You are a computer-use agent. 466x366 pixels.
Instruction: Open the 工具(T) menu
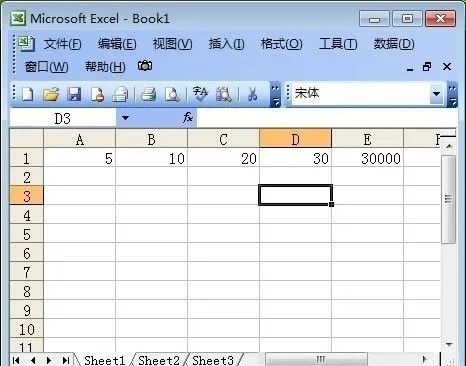click(338, 44)
